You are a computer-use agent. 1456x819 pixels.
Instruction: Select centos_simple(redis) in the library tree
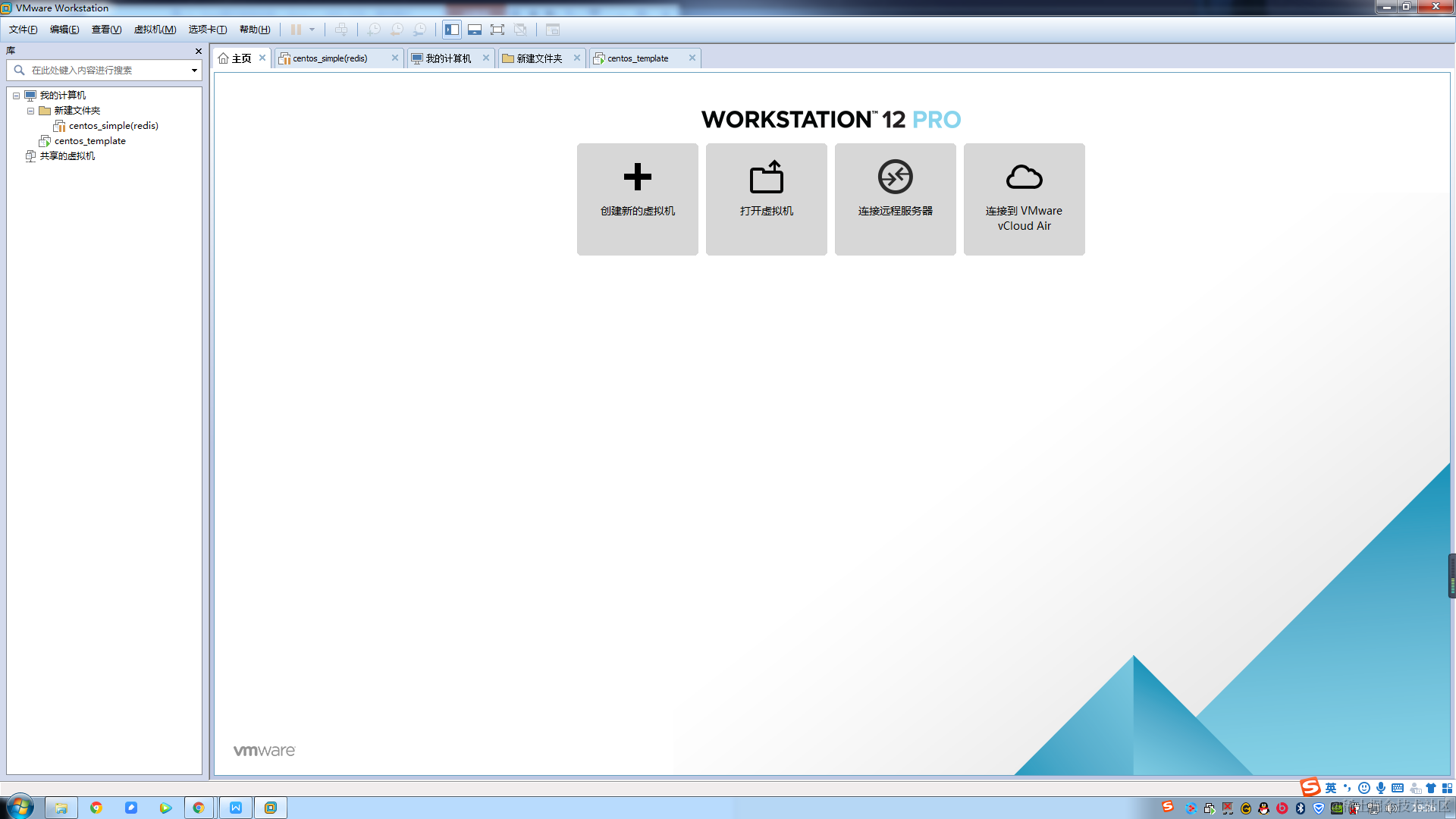pos(113,126)
